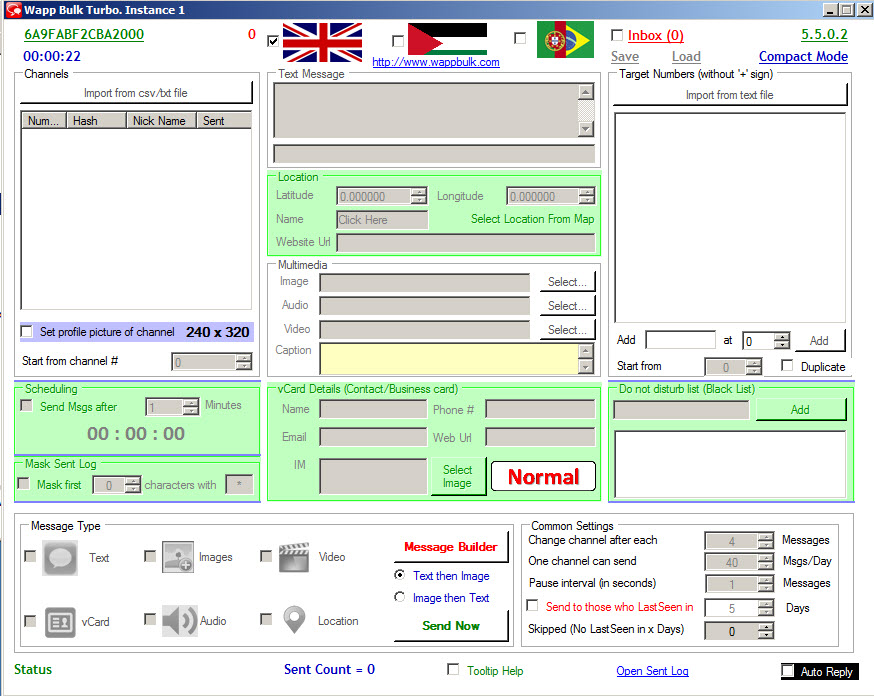Check the Arabic flag language checkbox
The image size is (874, 696).
click(398, 41)
